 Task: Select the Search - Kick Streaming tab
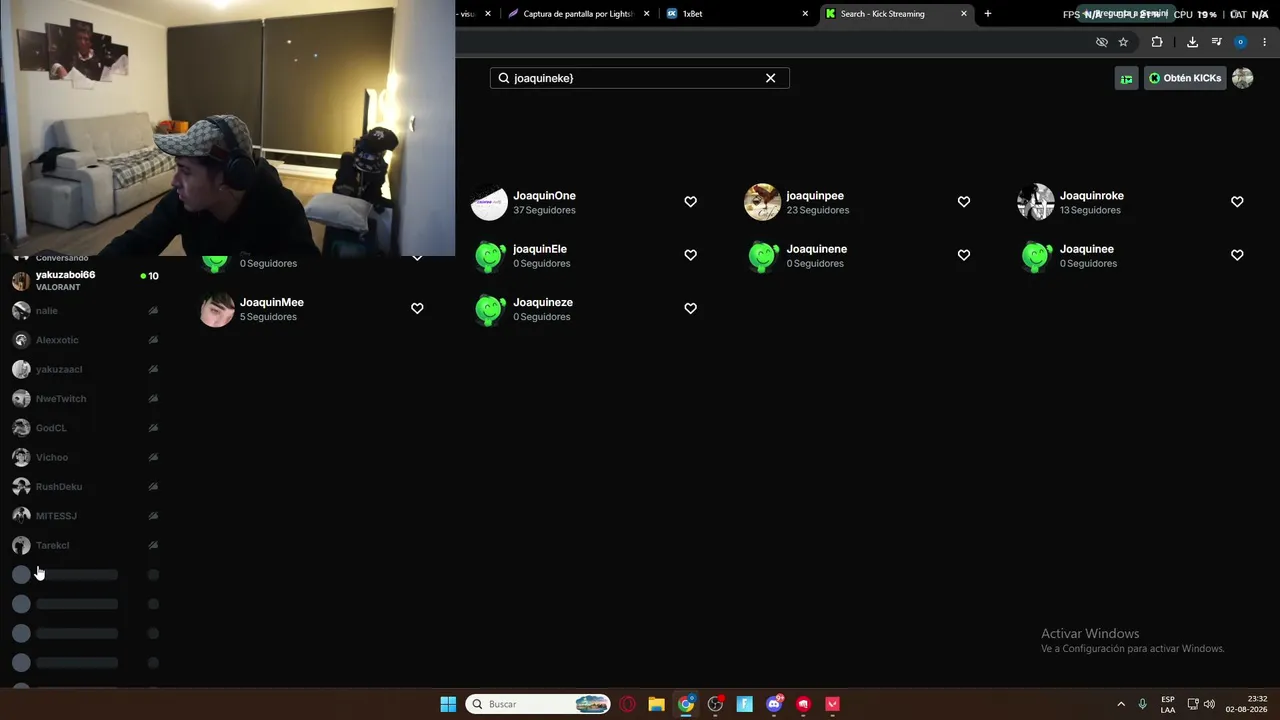(x=896, y=14)
